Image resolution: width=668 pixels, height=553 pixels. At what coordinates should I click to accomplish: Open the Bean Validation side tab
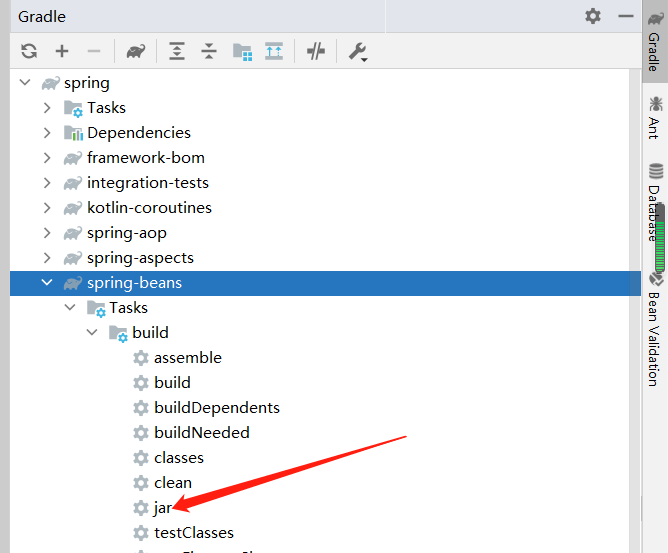(654, 330)
